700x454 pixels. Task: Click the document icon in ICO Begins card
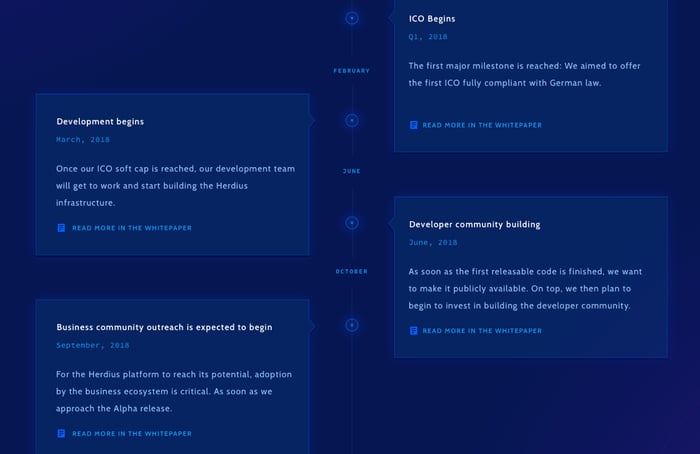point(414,125)
